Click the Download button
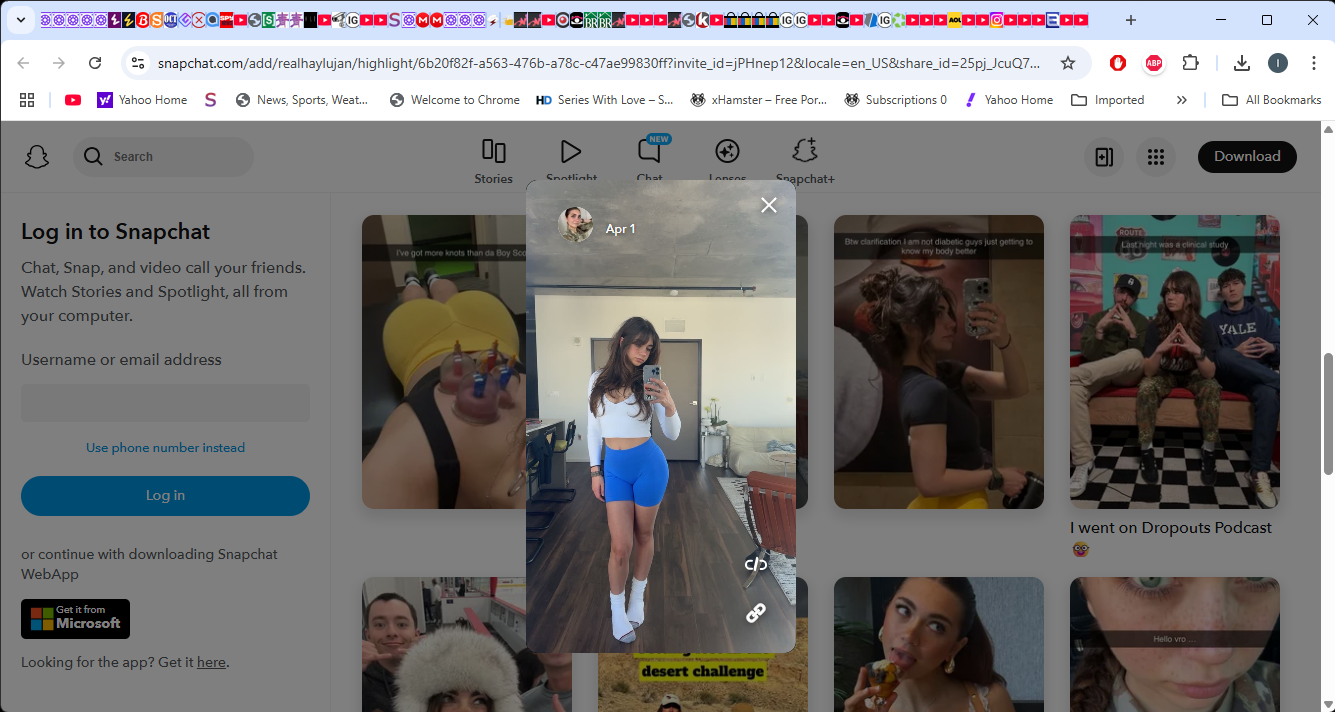1335x712 pixels. click(x=1247, y=156)
